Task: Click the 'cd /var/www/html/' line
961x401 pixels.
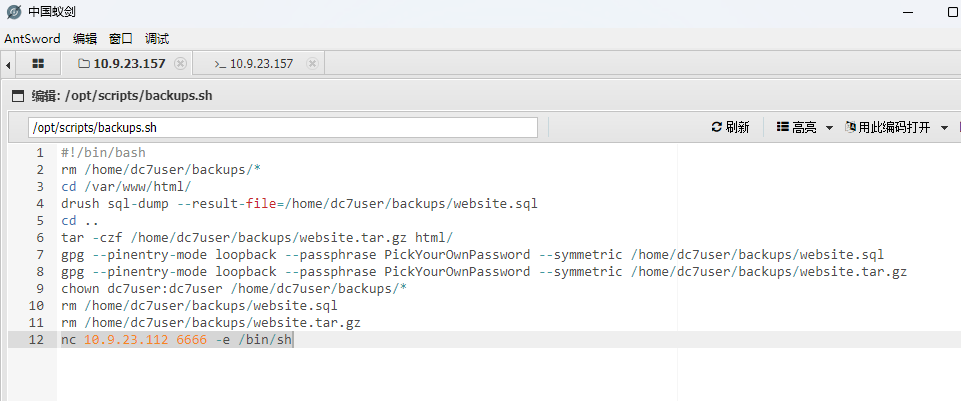Action: 126,186
